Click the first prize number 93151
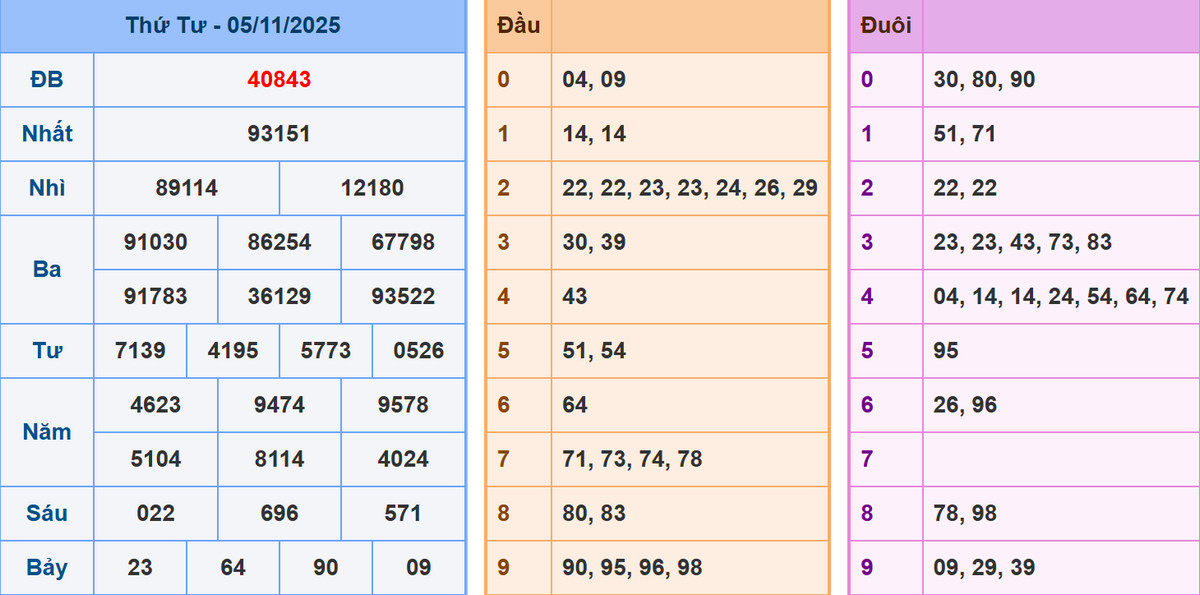The image size is (1200, 595). click(x=279, y=134)
